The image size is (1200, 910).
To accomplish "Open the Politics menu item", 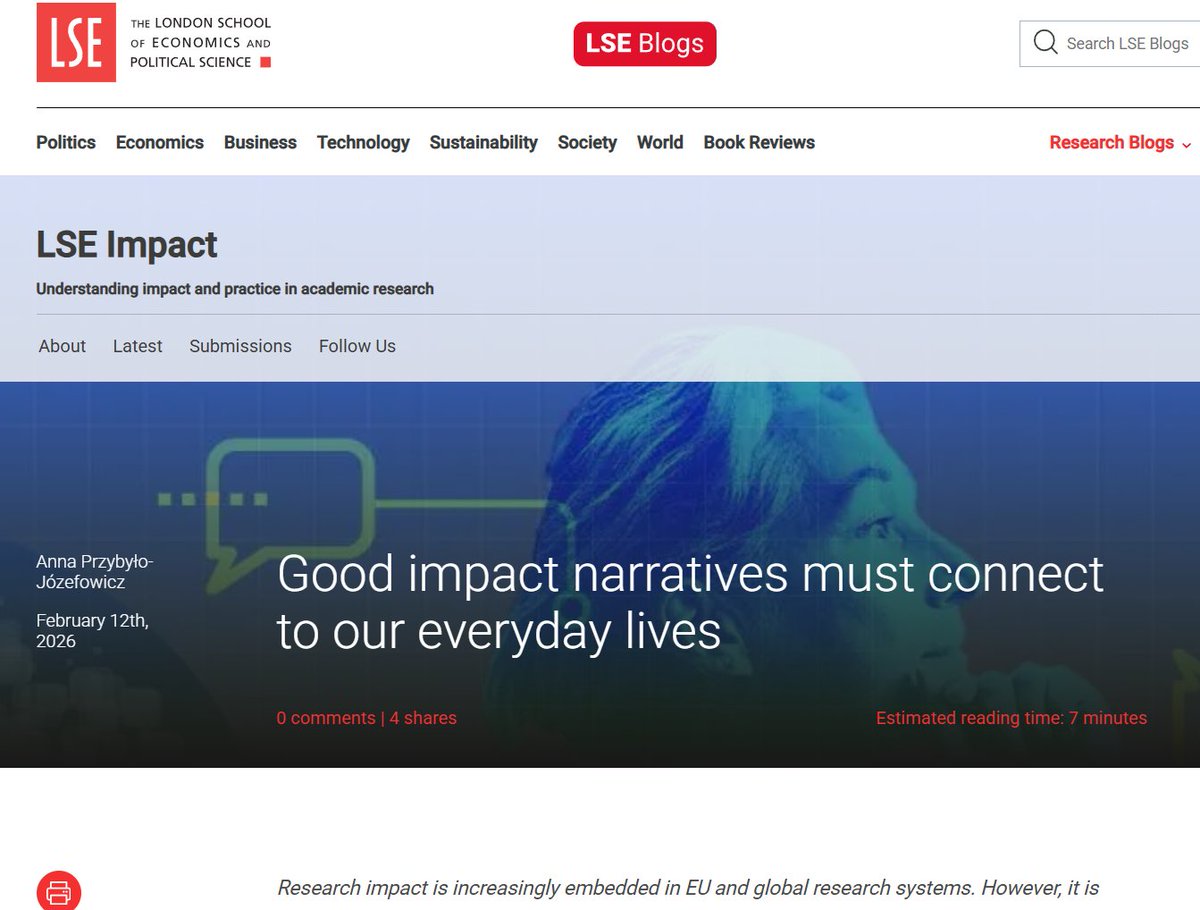I will [x=66, y=142].
